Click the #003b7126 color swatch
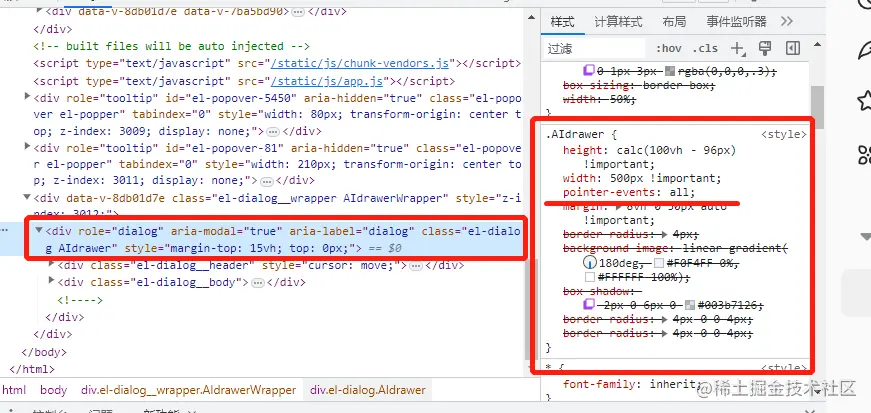This screenshot has height=413, width=871. tap(690, 305)
